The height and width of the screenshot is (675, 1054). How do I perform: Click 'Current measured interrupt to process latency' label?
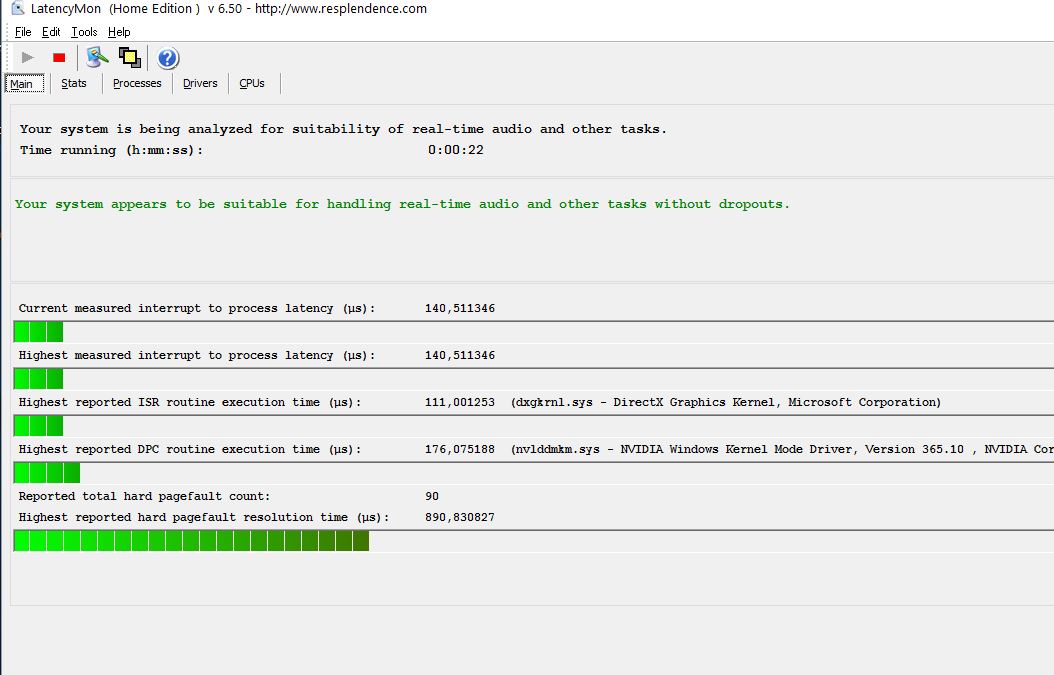click(197, 308)
